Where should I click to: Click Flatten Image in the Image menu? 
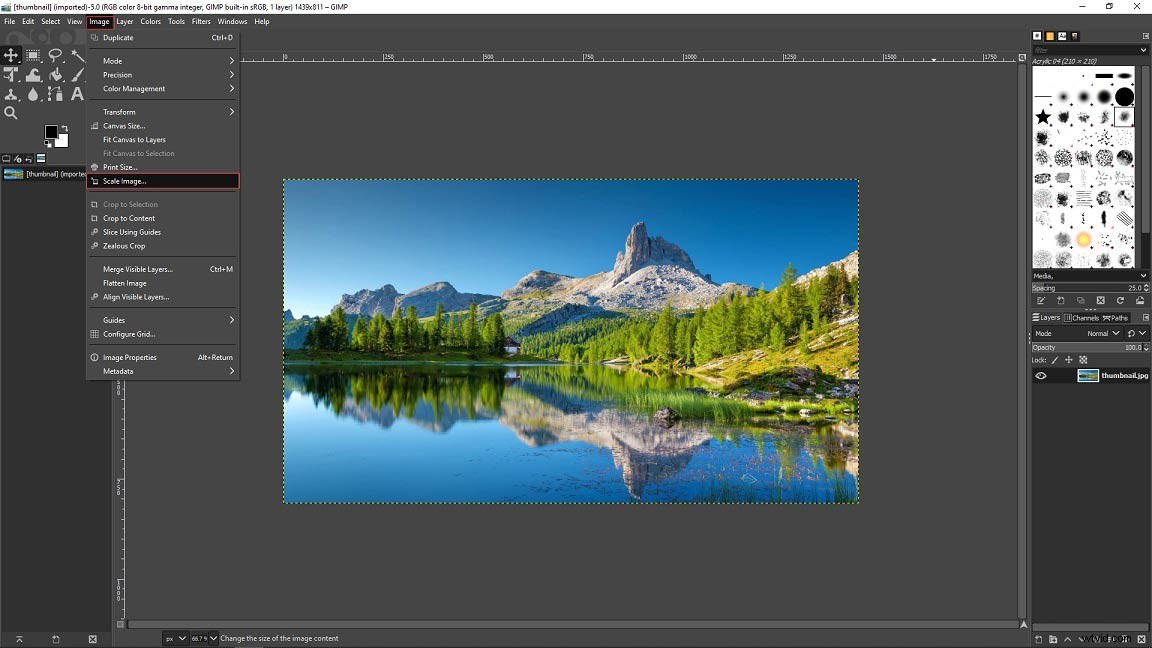point(123,283)
